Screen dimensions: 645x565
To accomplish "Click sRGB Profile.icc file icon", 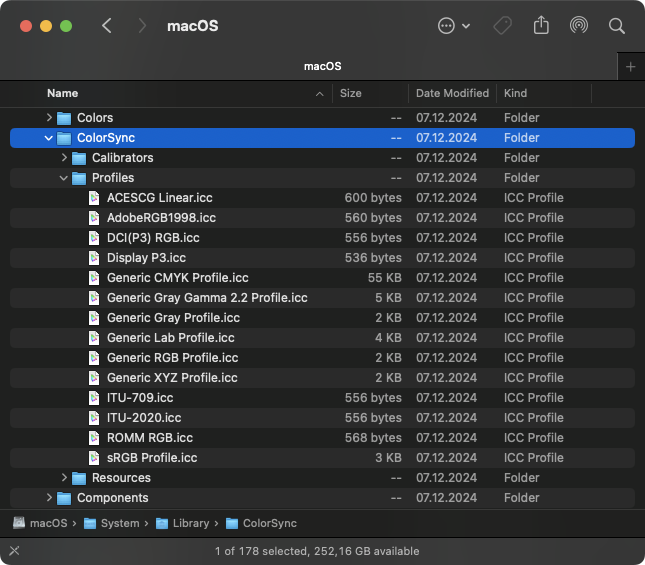I will coord(94,458).
